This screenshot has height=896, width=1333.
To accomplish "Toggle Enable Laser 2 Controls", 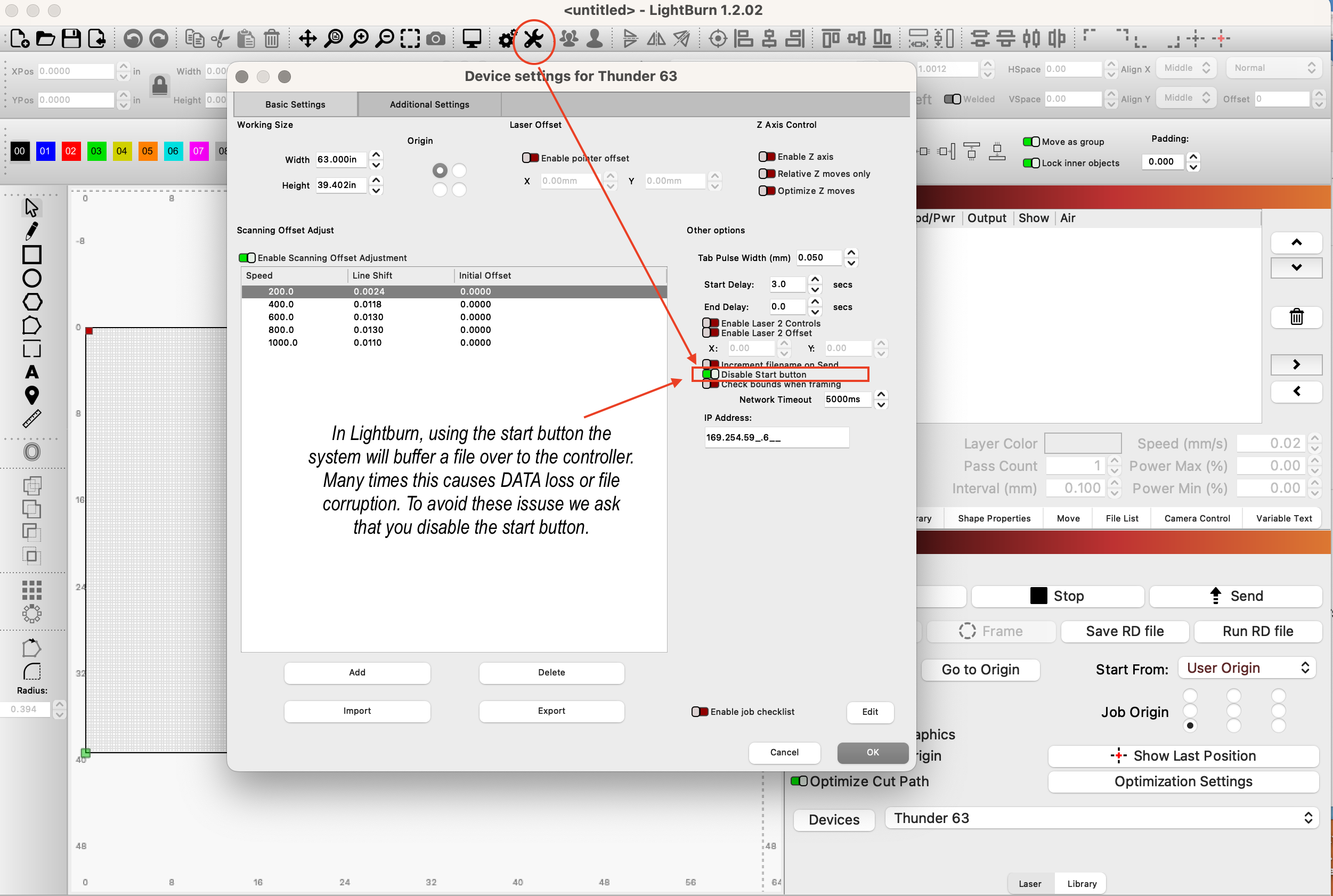I will (710, 323).
